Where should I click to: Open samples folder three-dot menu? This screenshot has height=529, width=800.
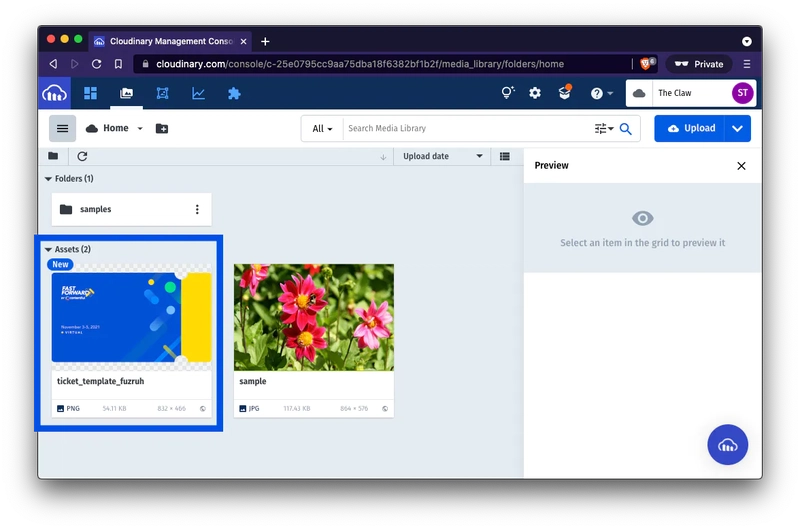(x=197, y=209)
